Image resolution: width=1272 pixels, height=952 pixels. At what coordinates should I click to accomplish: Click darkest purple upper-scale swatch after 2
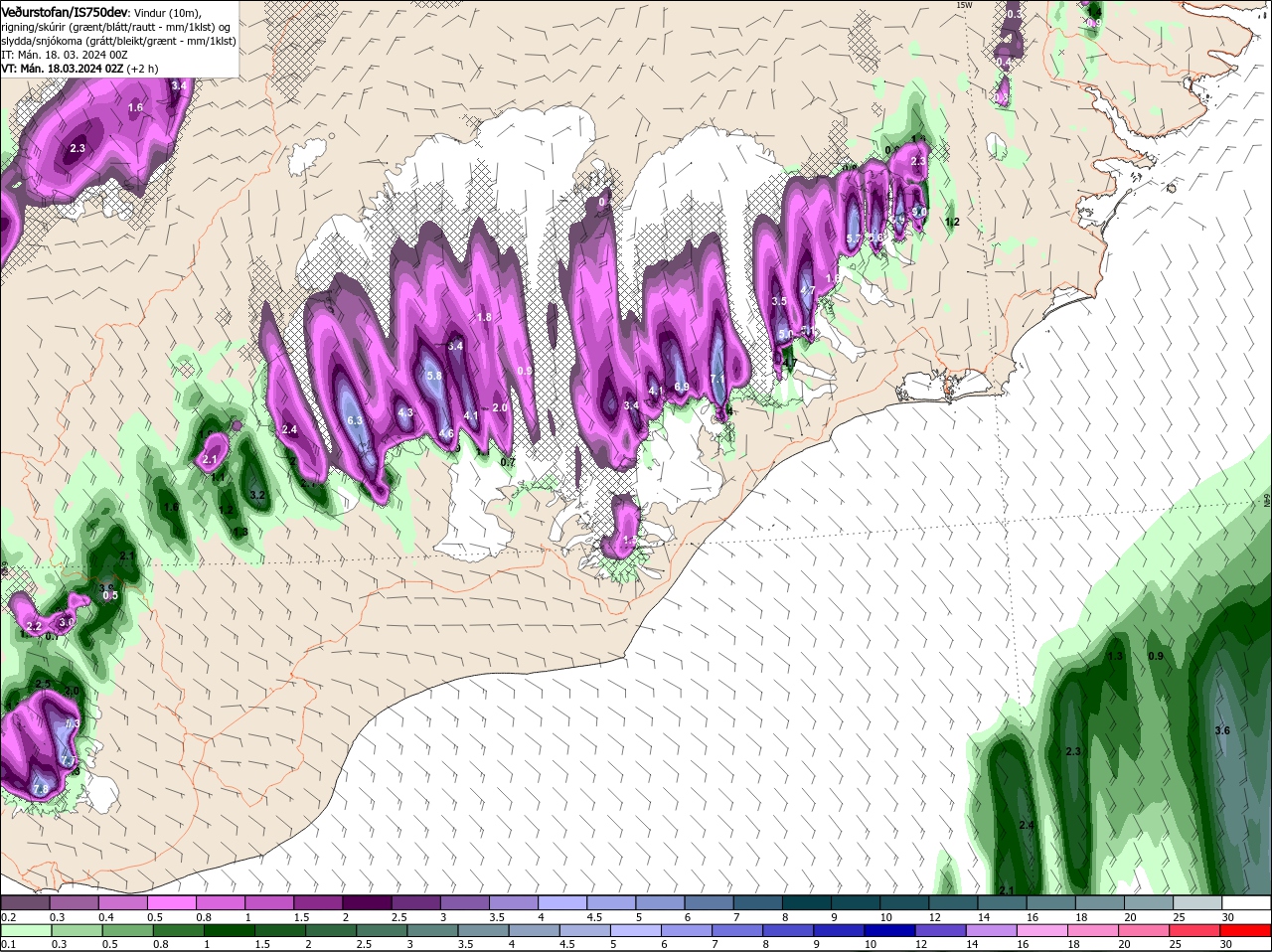[x=368, y=902]
